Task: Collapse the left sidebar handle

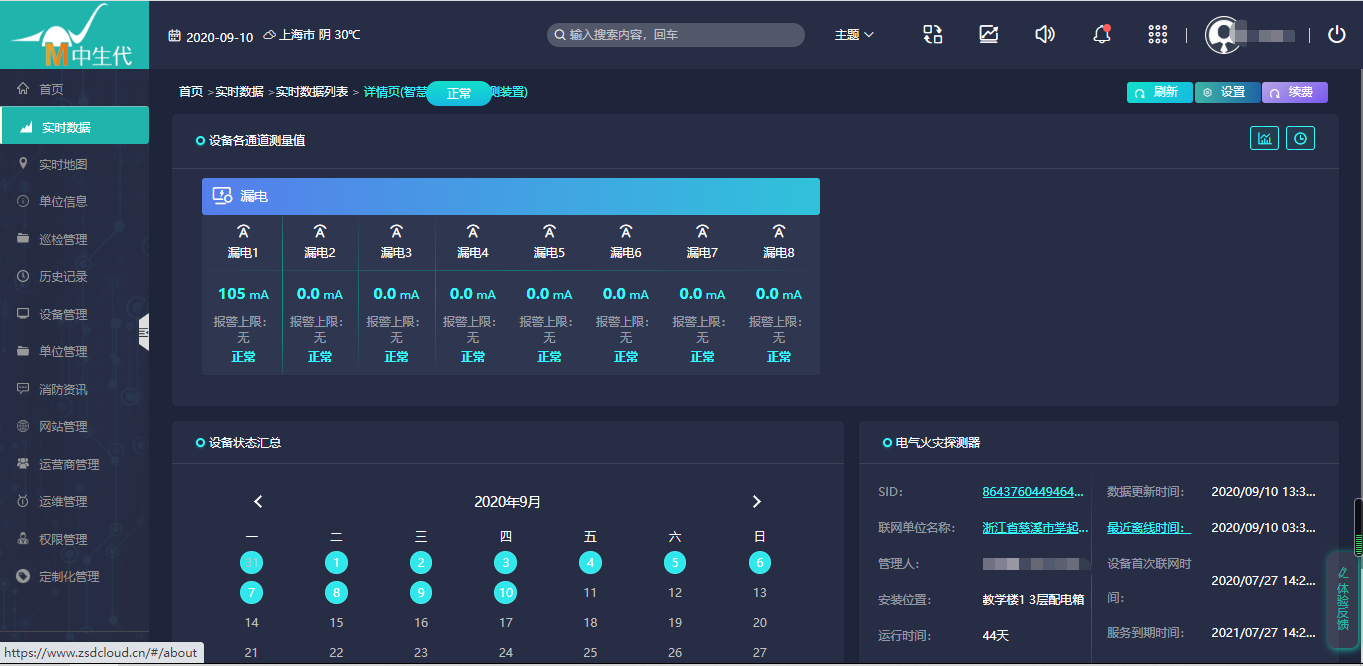Action: pos(144,332)
